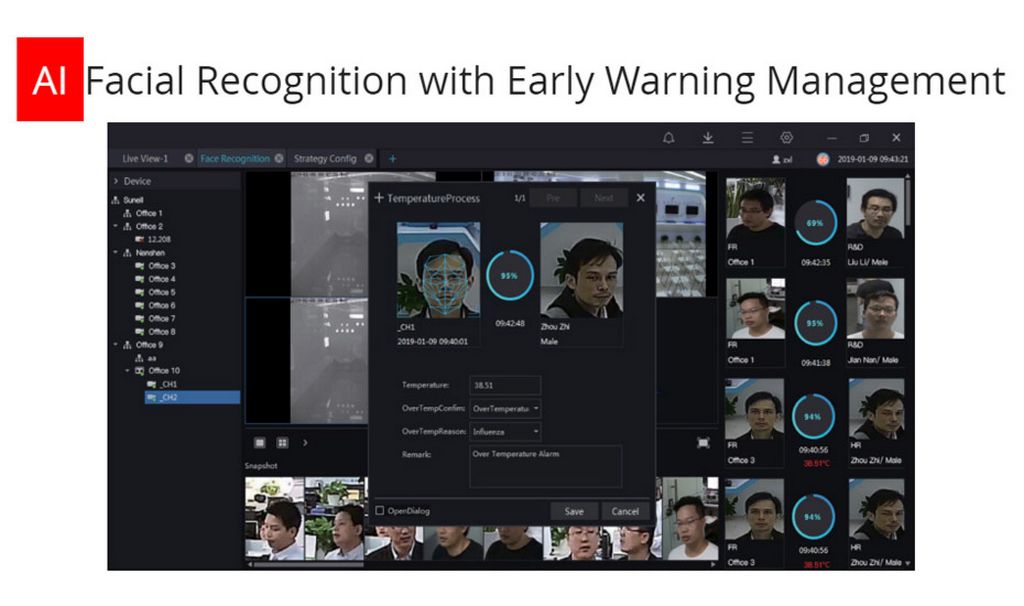Collapse the Nenshen group node
The image size is (1024, 606).
click(116, 252)
